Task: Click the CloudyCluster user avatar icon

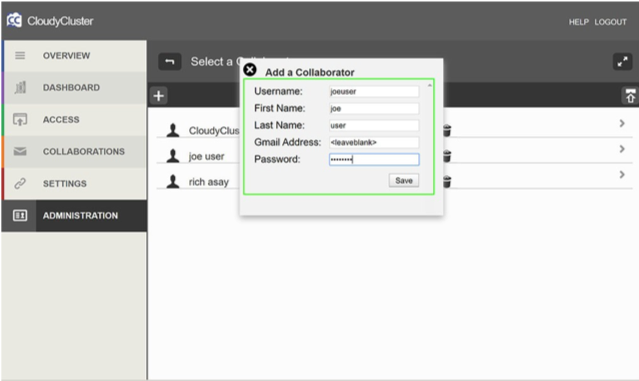Action: pyautogui.click(x=173, y=130)
